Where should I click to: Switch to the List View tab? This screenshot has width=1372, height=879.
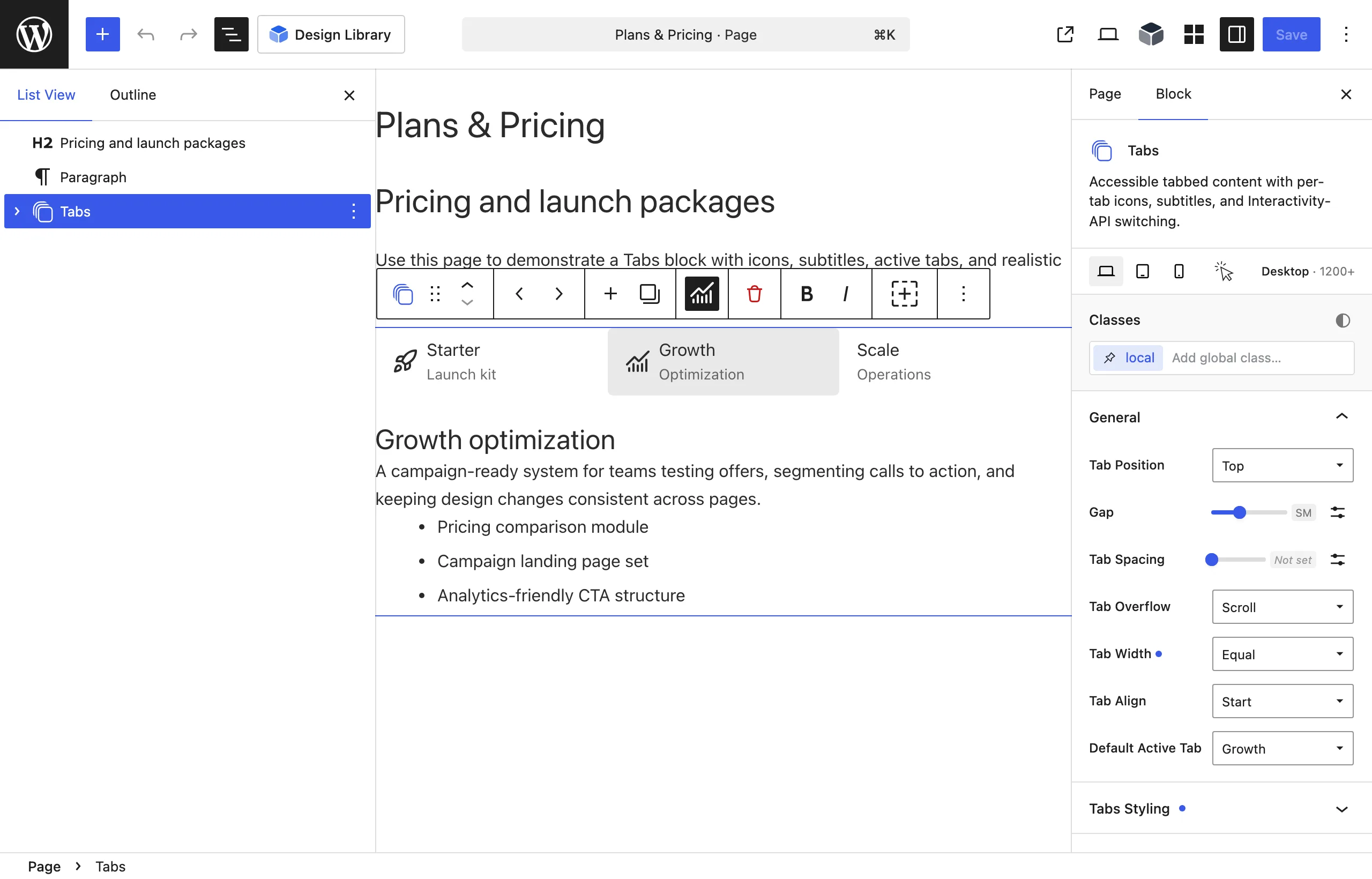(x=46, y=95)
